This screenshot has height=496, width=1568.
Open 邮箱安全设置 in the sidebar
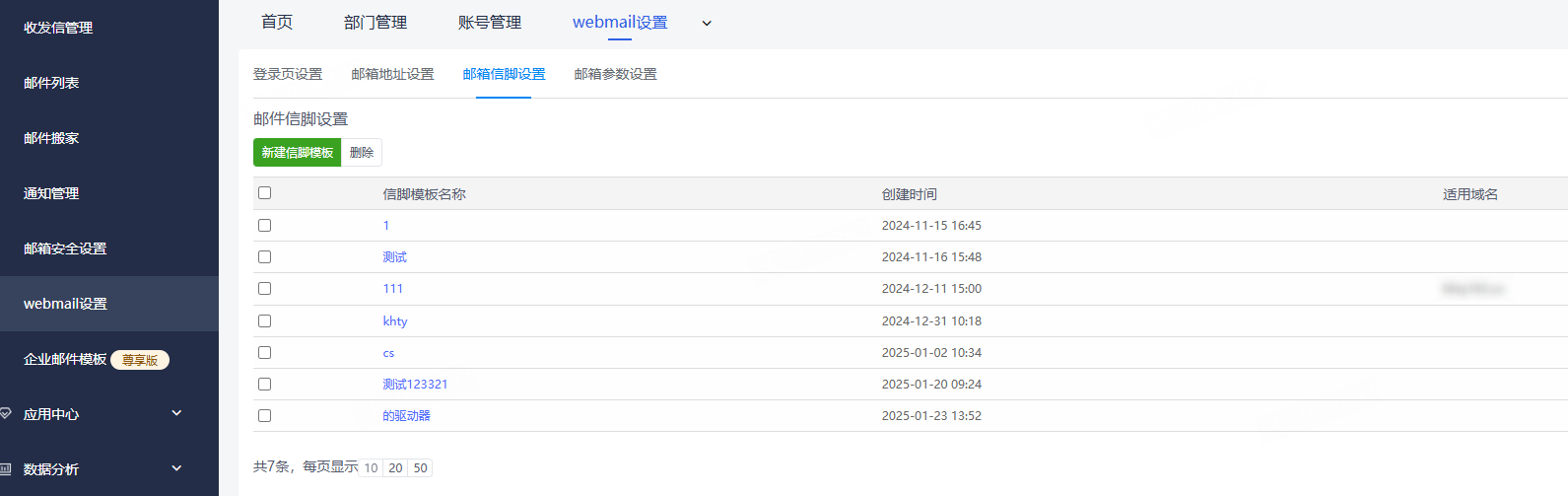tap(65, 248)
